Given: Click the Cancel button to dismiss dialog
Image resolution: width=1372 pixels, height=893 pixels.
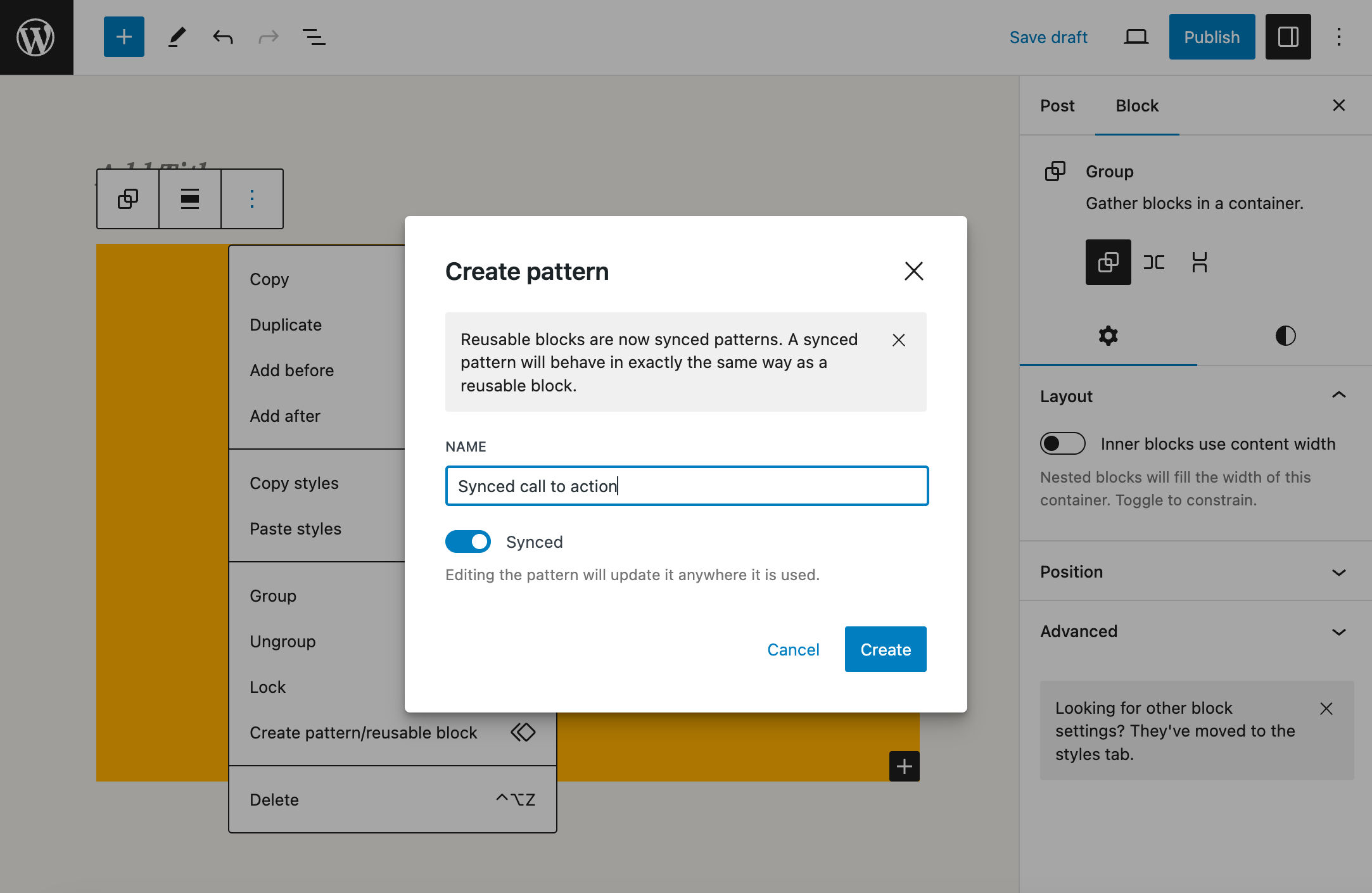Looking at the screenshot, I should 794,649.
